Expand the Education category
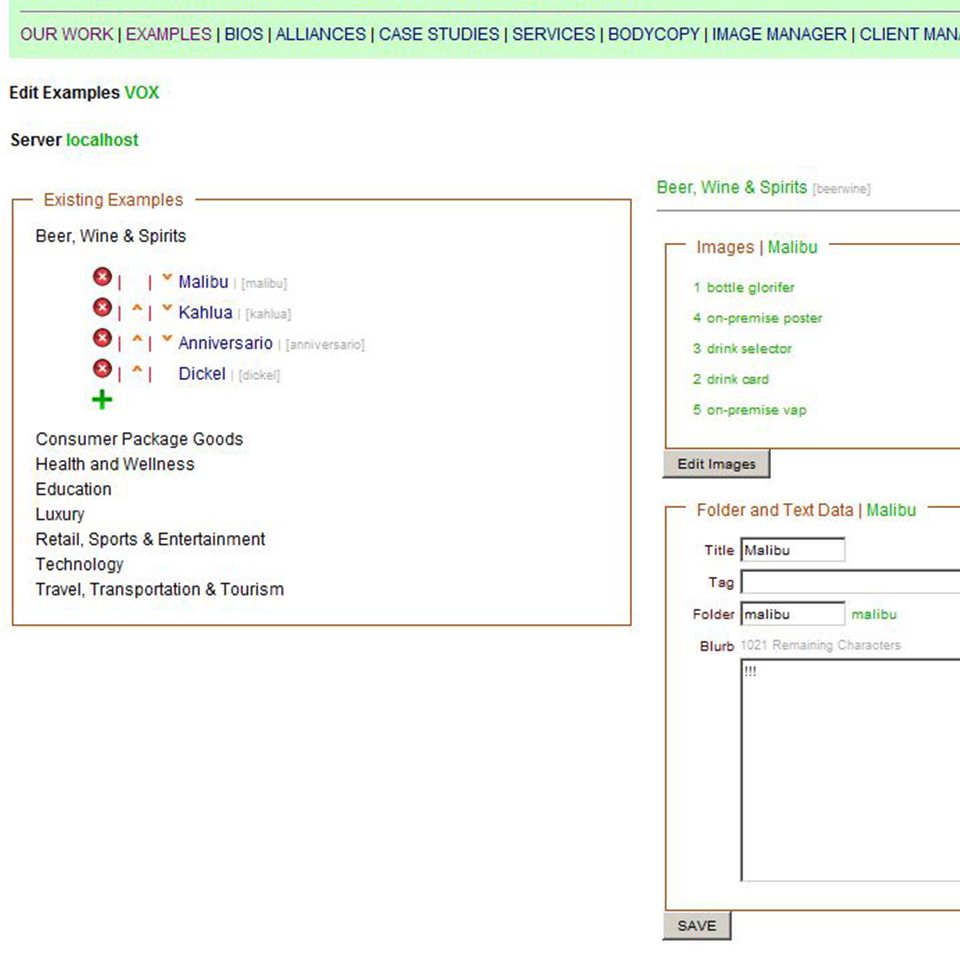960x960 pixels. point(73,489)
